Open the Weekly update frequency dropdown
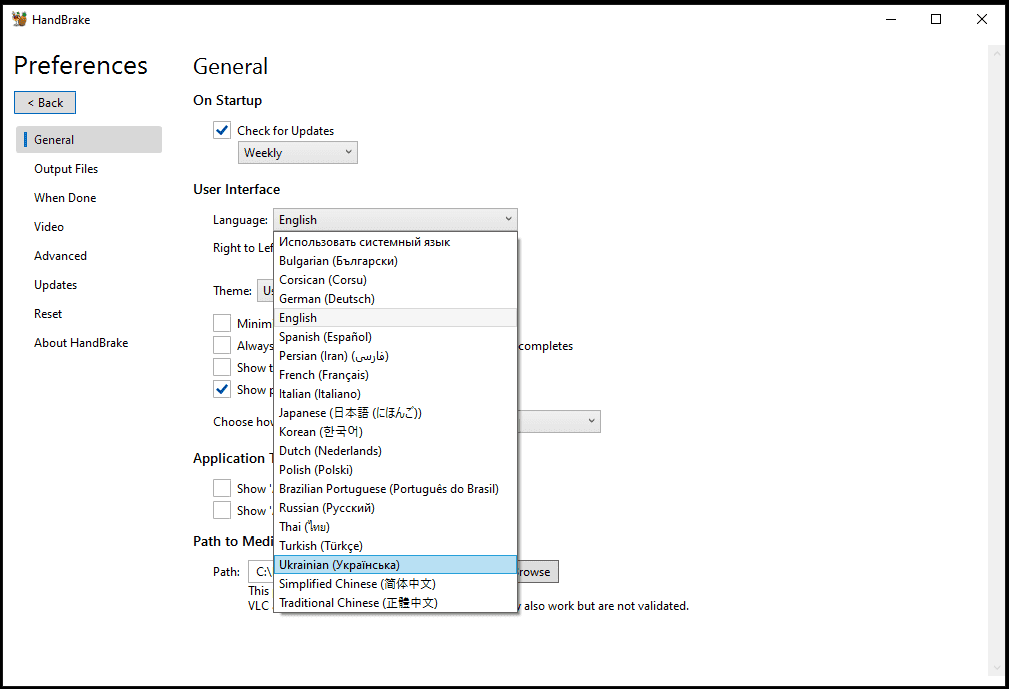 click(x=298, y=152)
